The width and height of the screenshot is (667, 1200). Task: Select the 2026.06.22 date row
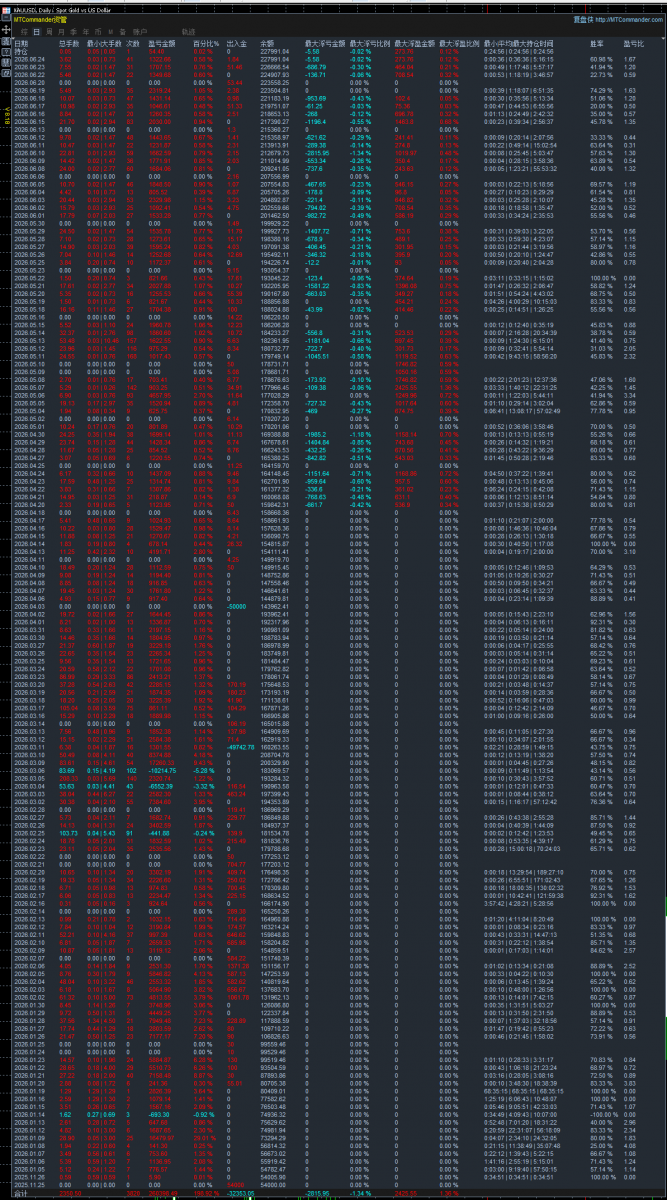tap(29, 74)
